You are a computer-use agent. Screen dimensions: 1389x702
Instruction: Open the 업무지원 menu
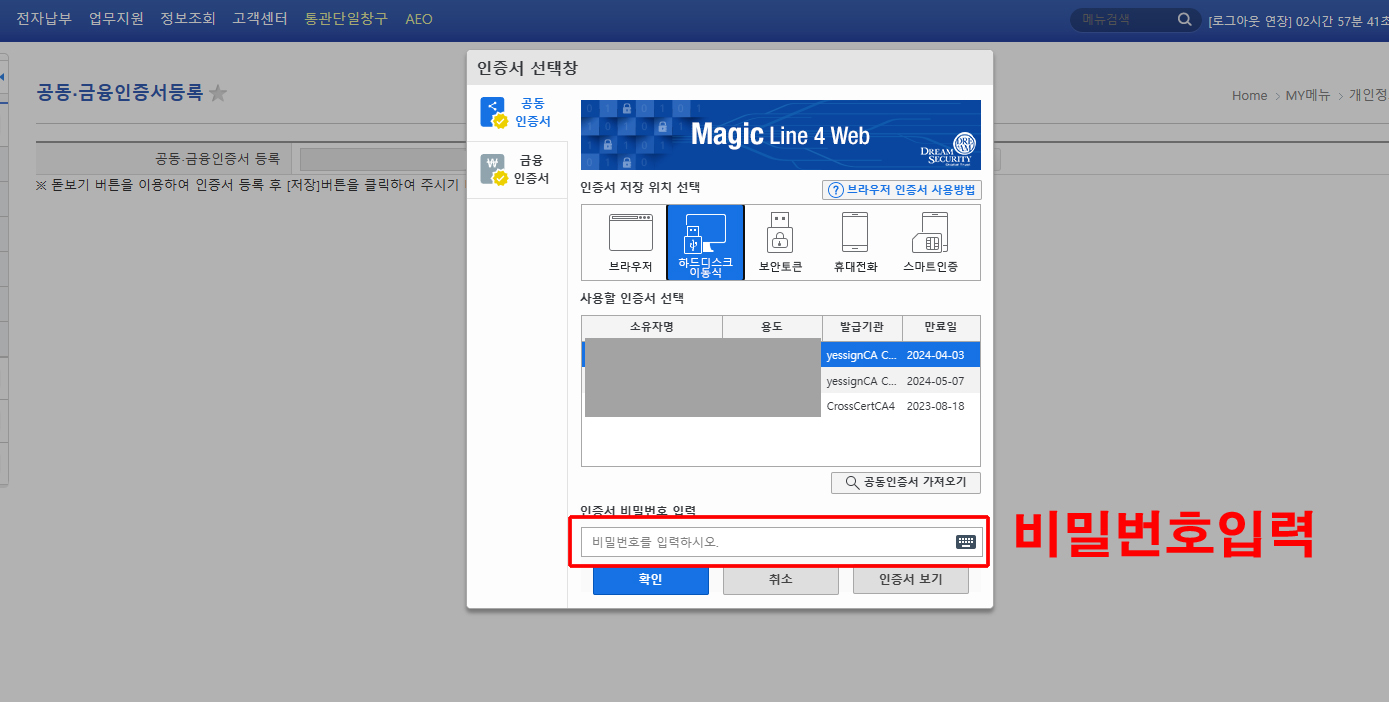pyautogui.click(x=116, y=18)
